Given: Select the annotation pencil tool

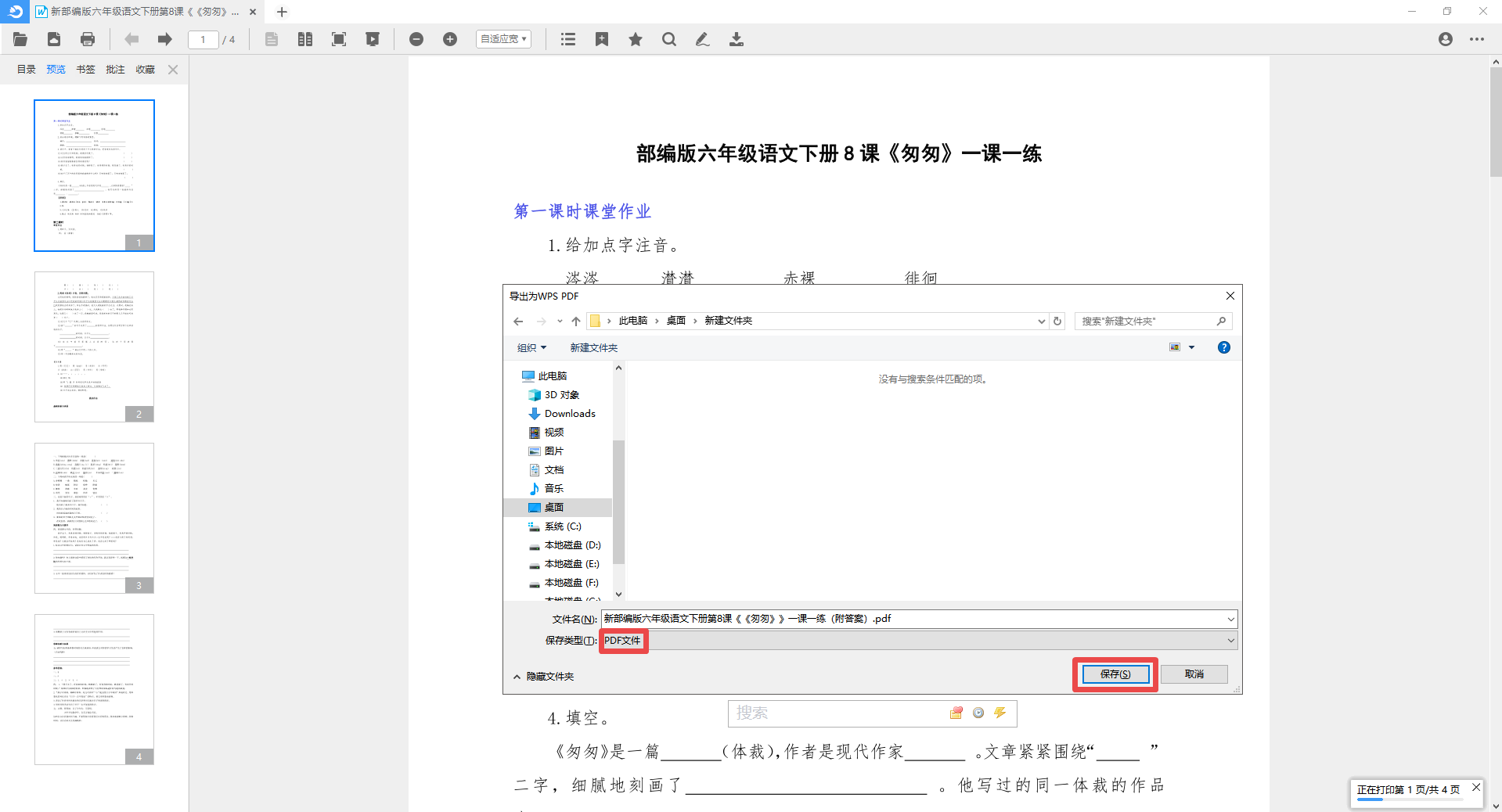Looking at the screenshot, I should click(x=702, y=39).
